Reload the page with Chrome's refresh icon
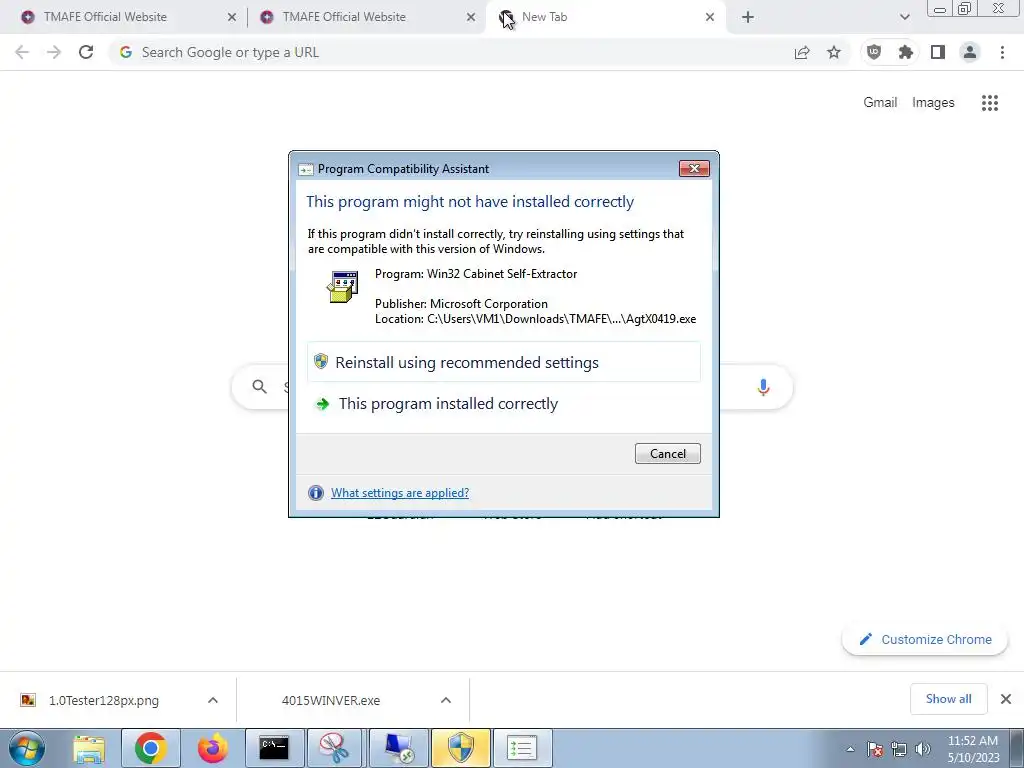Image resolution: width=1024 pixels, height=768 pixels. [86, 52]
